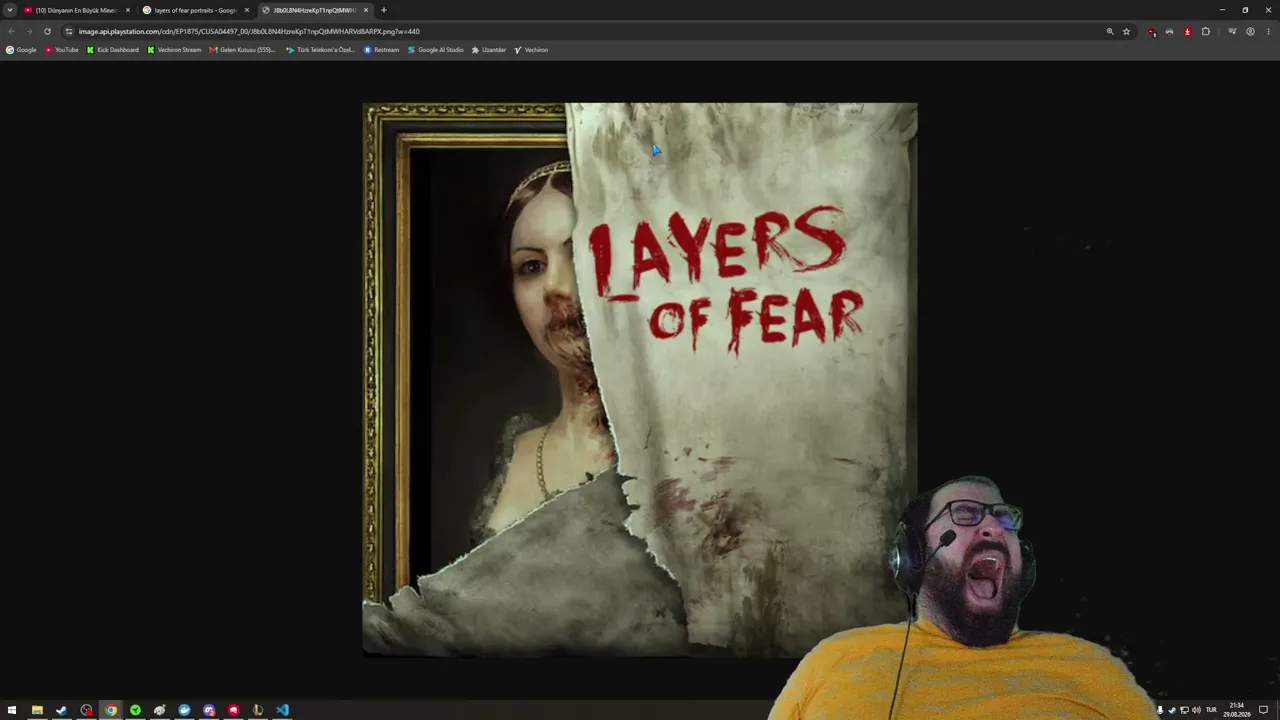Open the Chrome profile menu
The width and height of the screenshot is (1280, 720).
coord(1250,31)
